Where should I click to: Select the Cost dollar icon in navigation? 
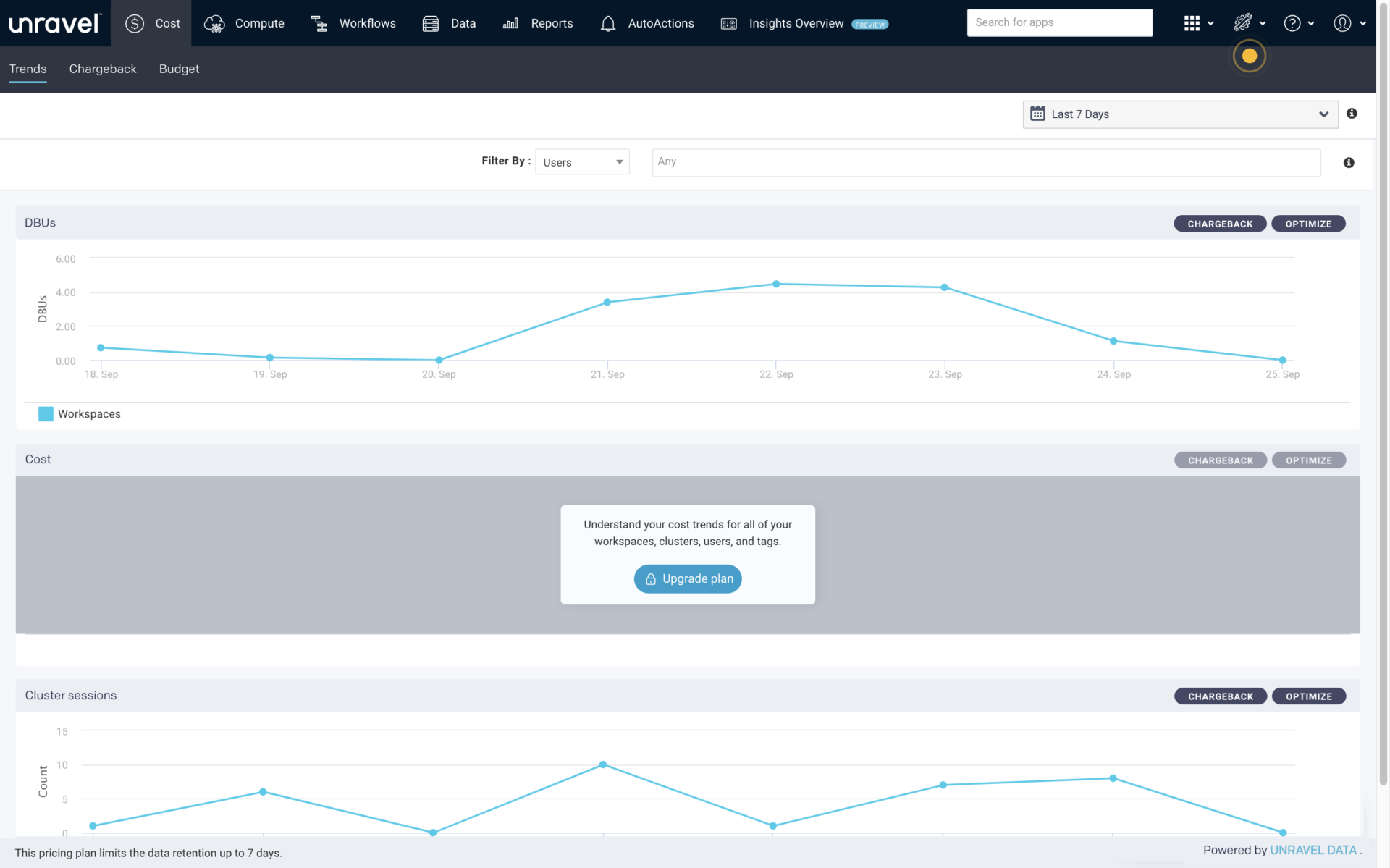pyautogui.click(x=135, y=22)
